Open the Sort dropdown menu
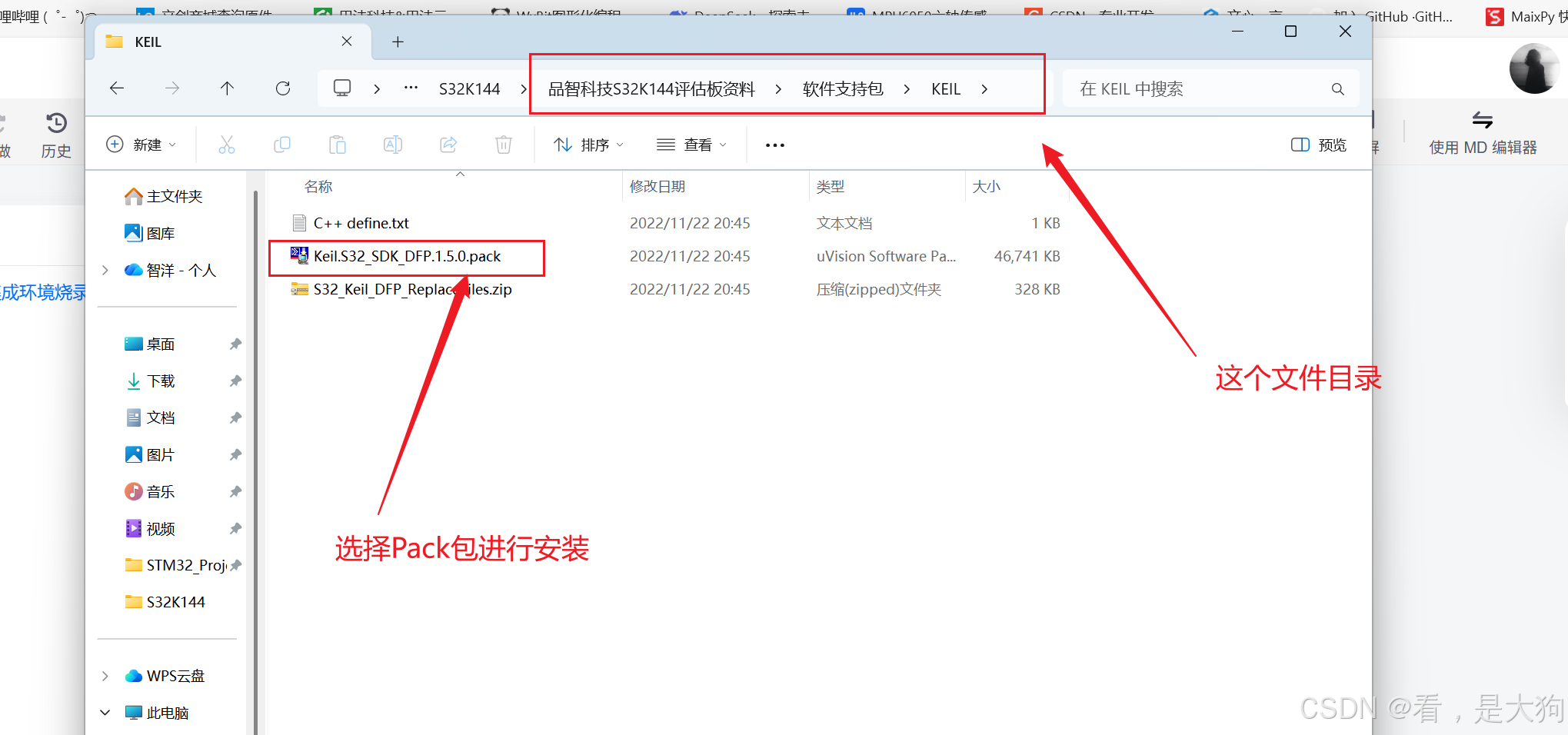Screen dimensions: 1568x735 (589, 145)
